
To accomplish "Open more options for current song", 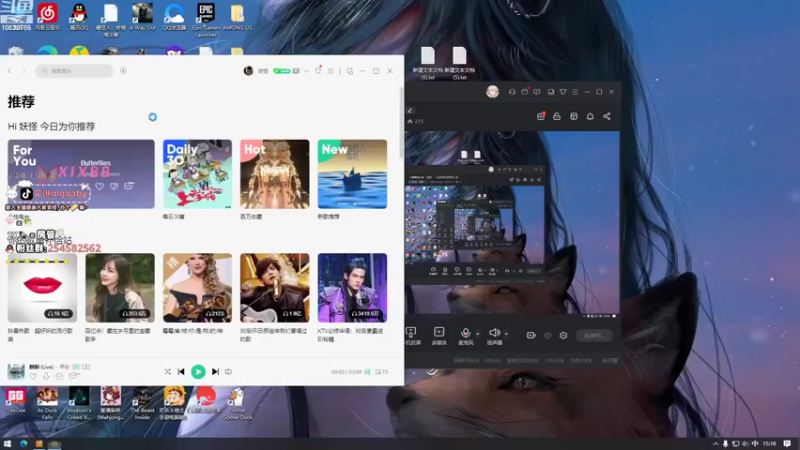I will [59, 376].
